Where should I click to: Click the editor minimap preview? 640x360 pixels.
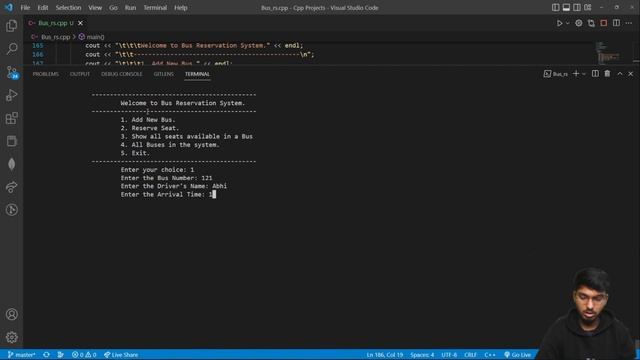(x=609, y=53)
